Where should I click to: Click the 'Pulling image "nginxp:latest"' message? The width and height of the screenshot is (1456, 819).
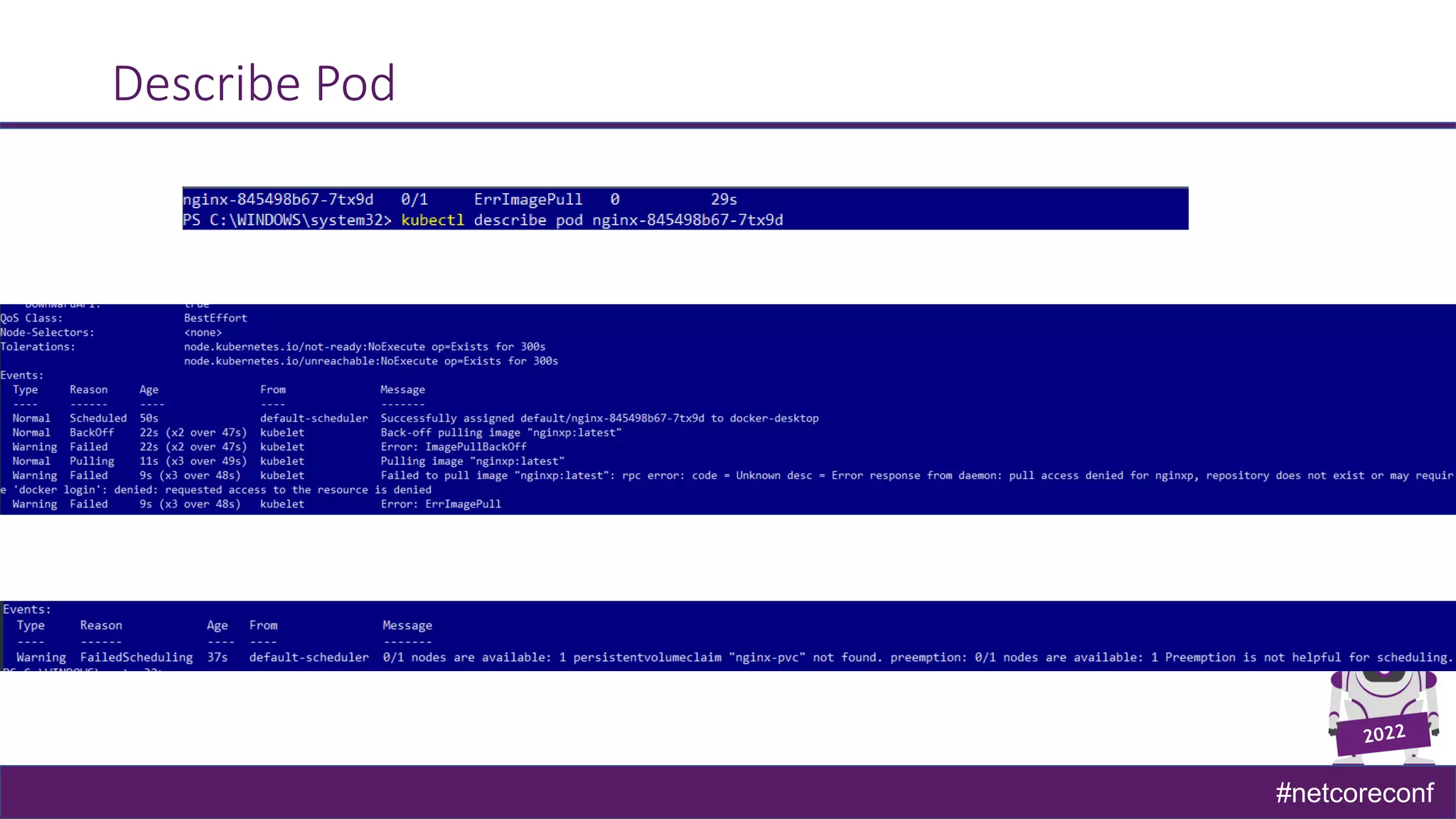click(x=473, y=461)
